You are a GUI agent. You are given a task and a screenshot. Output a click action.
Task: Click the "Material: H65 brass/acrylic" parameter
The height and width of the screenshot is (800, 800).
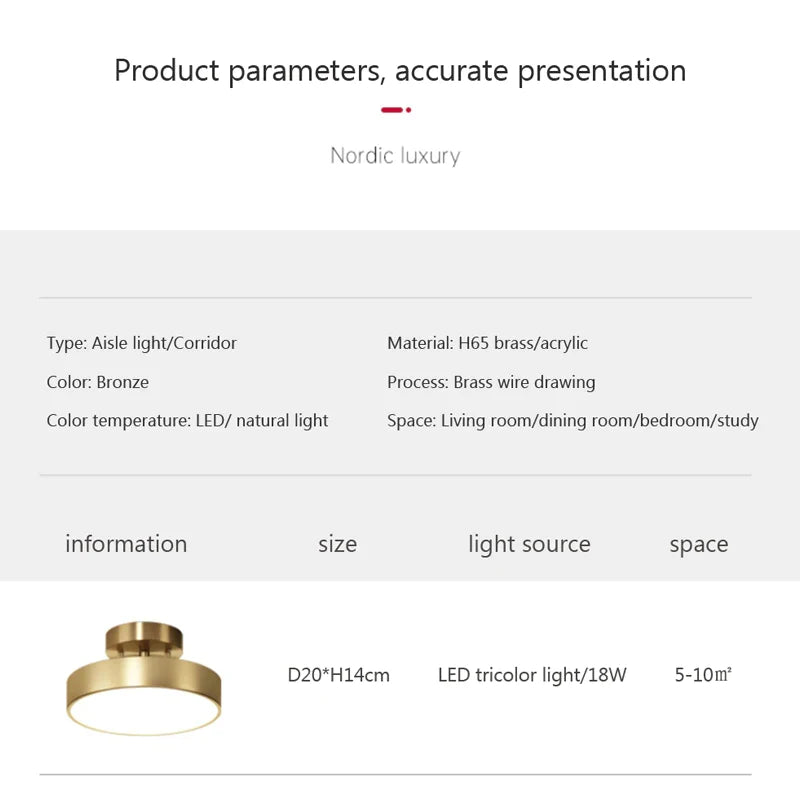(488, 343)
